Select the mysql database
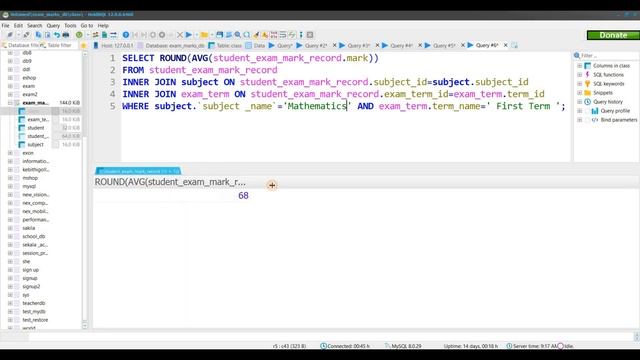Image resolution: width=640 pixels, height=360 pixels. (x=29, y=186)
